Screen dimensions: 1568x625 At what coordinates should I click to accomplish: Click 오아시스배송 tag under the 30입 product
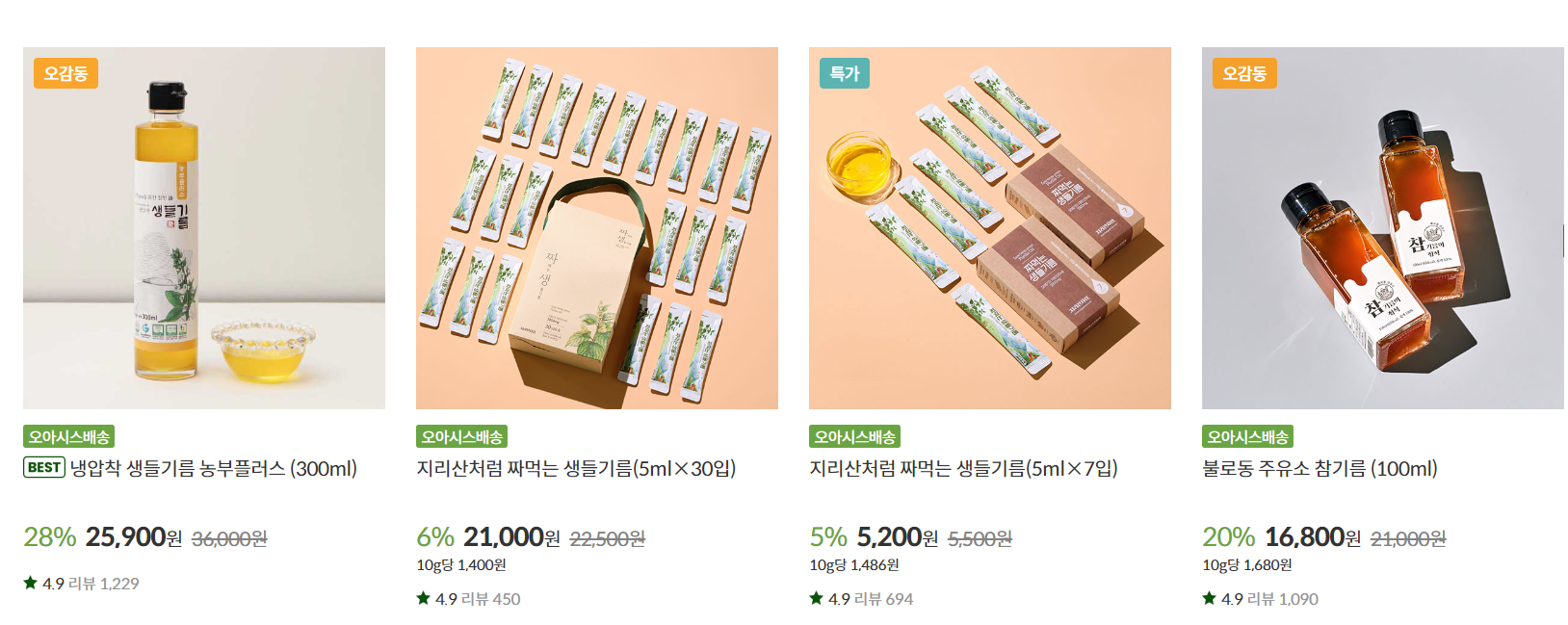[462, 436]
